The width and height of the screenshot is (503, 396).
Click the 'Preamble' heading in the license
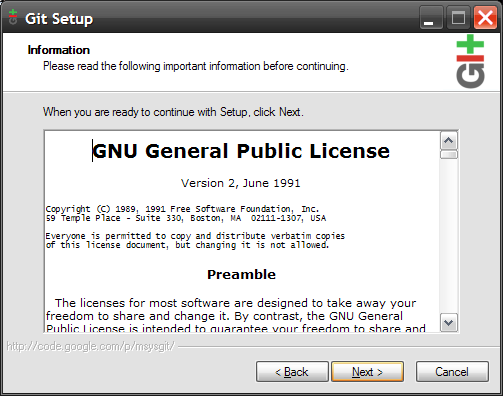click(x=241, y=274)
